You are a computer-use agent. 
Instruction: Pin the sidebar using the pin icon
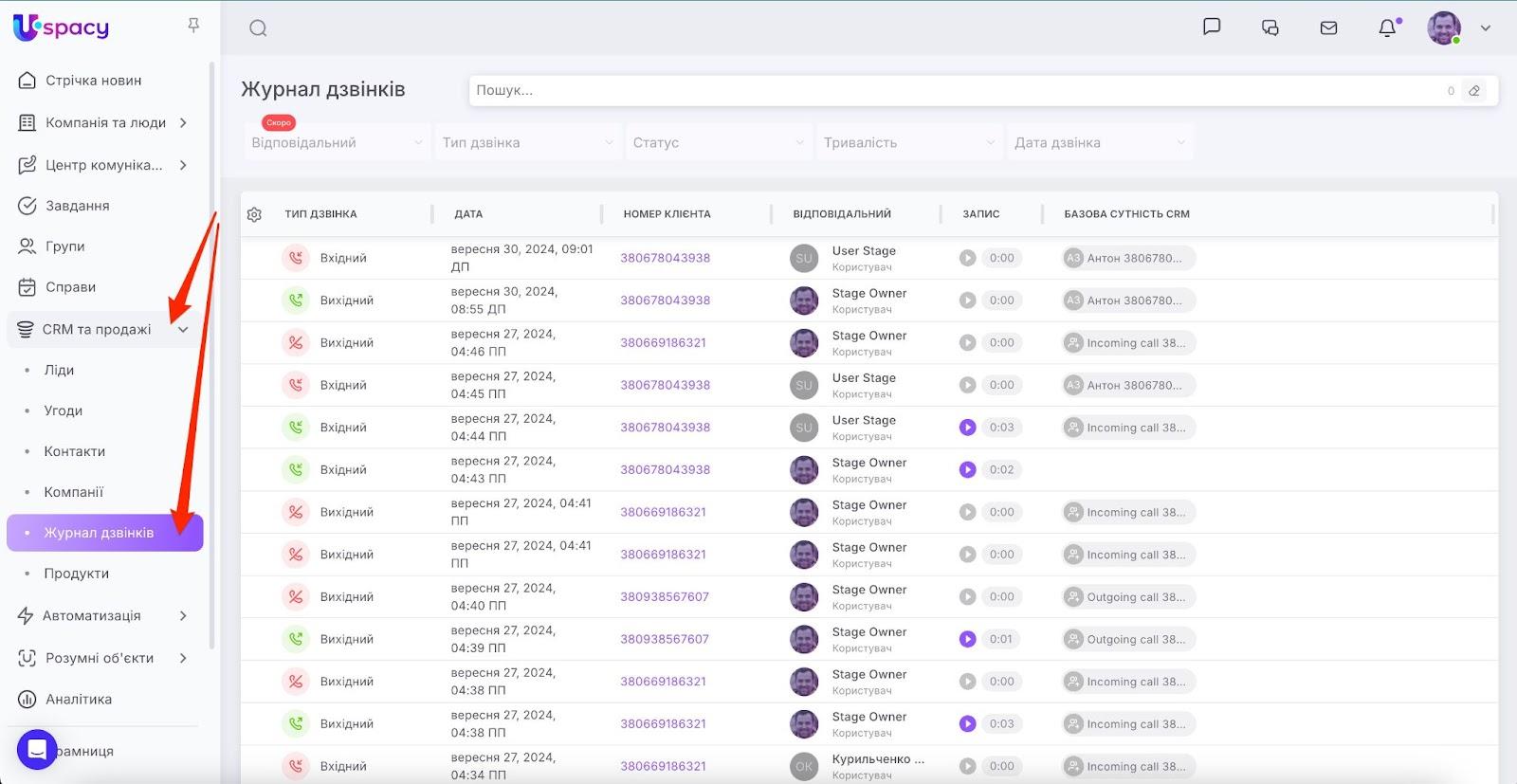coord(193,26)
